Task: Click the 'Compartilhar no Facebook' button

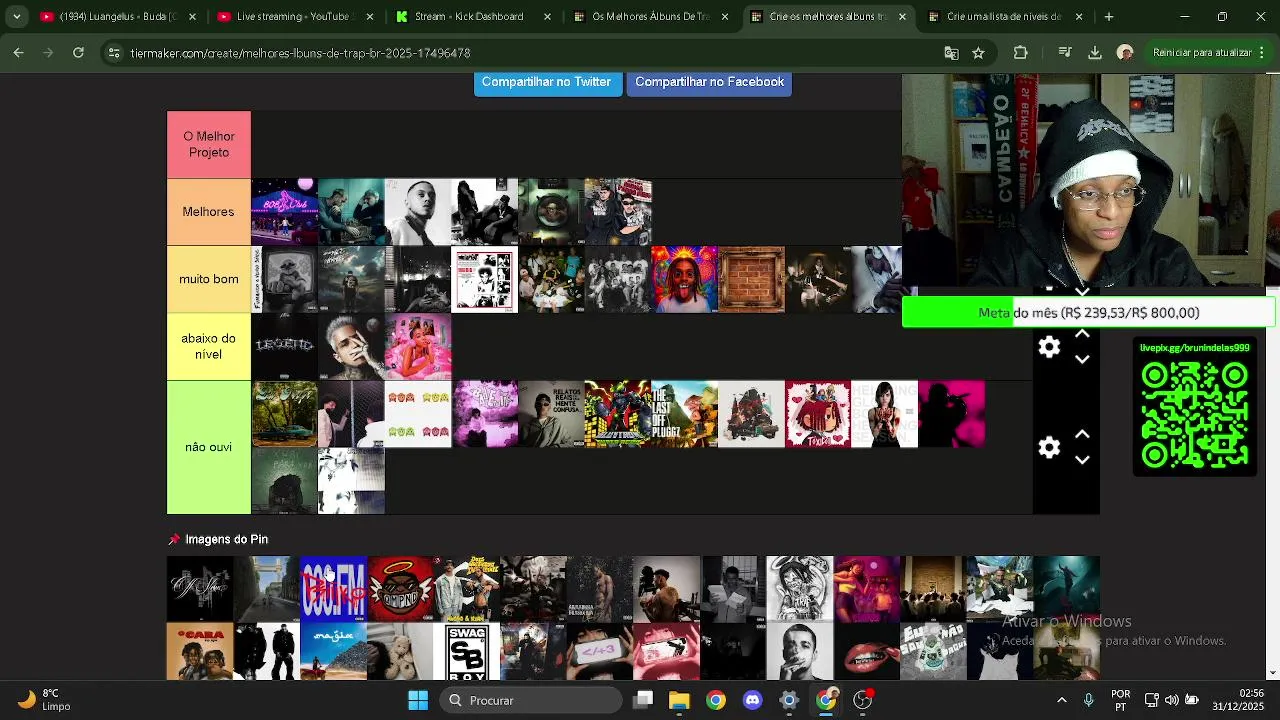Action: pyautogui.click(x=709, y=82)
